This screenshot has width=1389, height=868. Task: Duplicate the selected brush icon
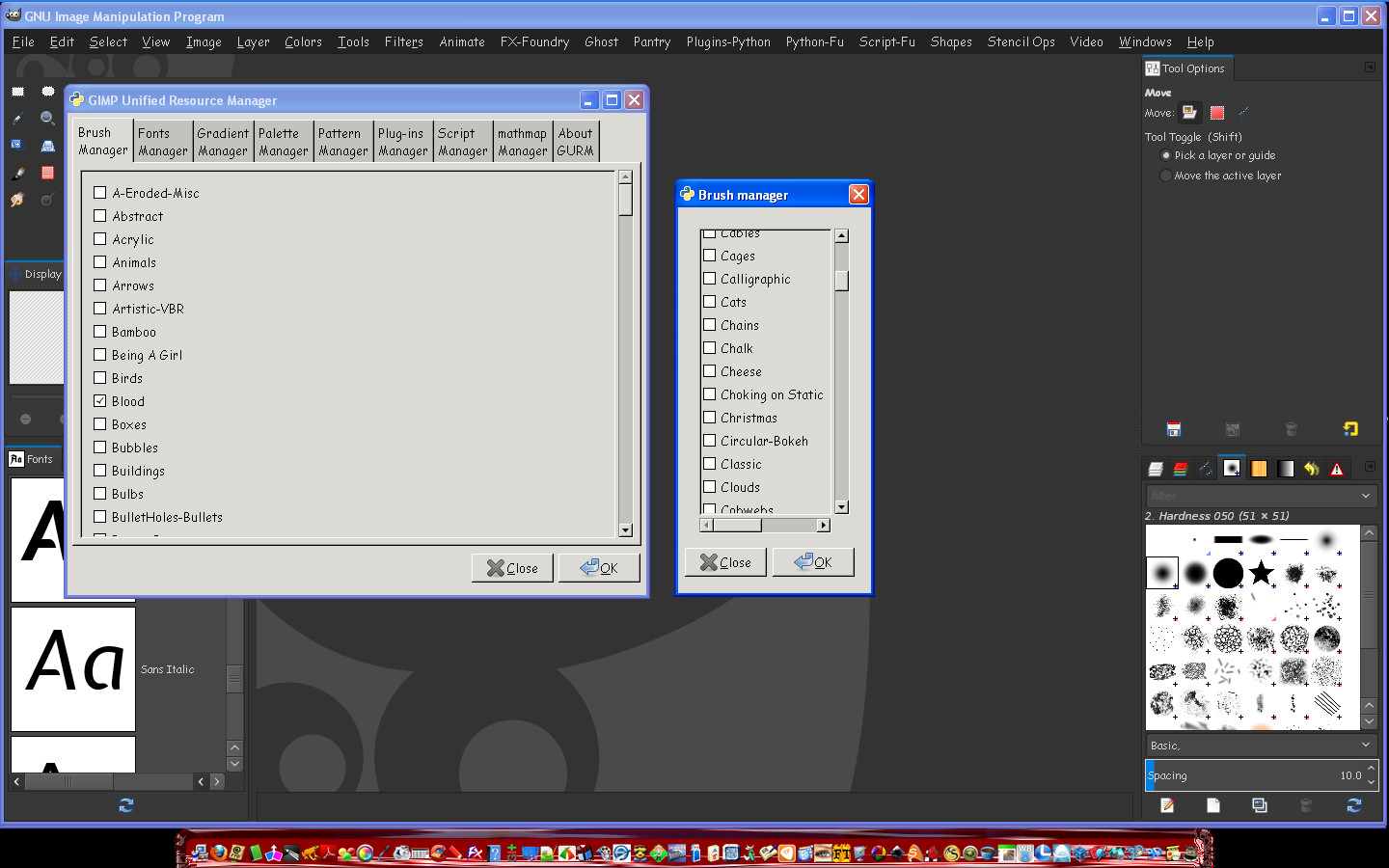[1260, 805]
